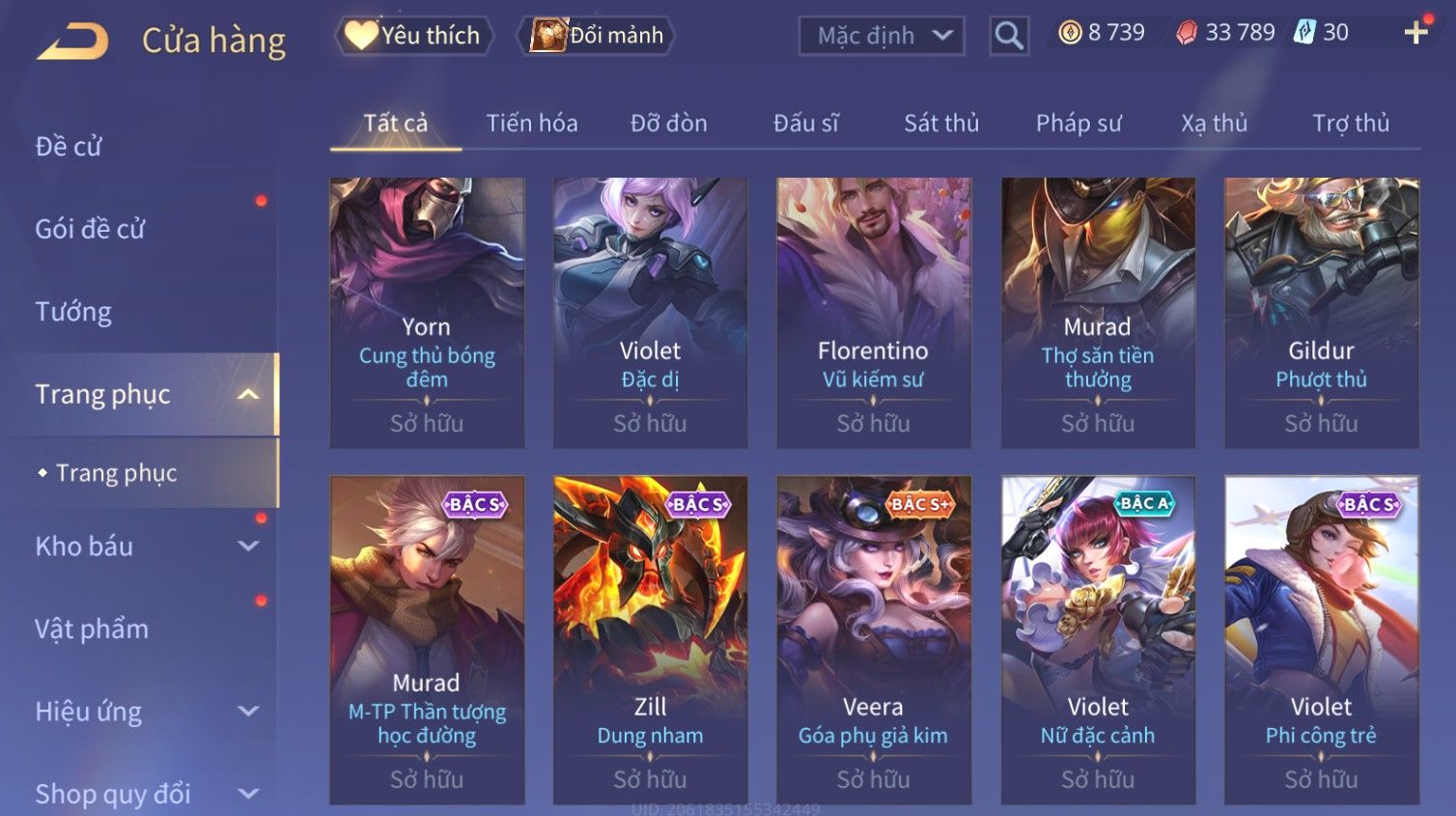The width and height of the screenshot is (1456, 816).
Task: Open Đổi mảnh fragment exchange
Action: tap(598, 36)
